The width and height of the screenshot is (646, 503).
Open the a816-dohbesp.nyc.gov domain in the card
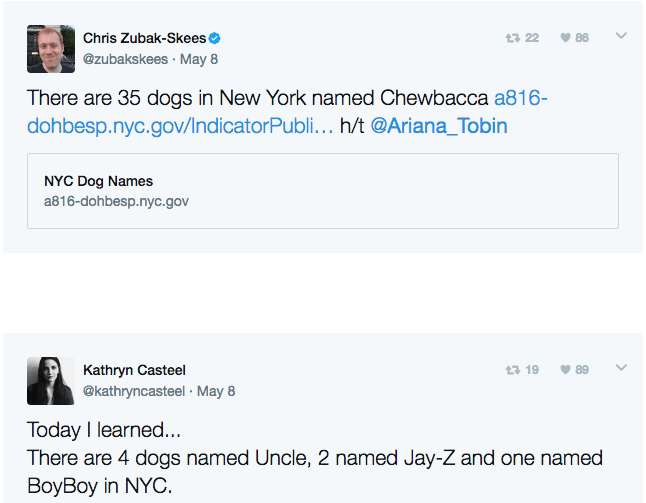coord(116,201)
